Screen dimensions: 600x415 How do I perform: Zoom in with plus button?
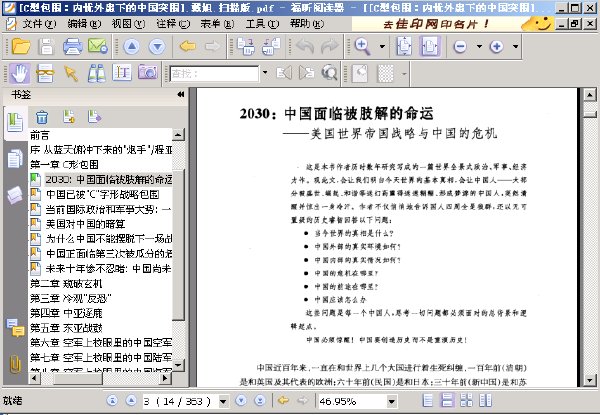[x=496, y=47]
